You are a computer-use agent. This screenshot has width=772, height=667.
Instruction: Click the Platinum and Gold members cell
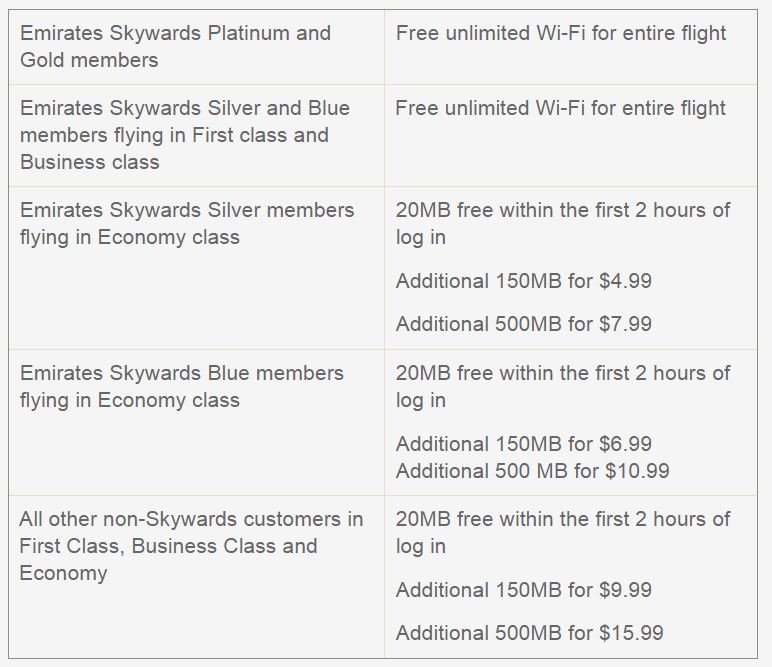(x=175, y=46)
